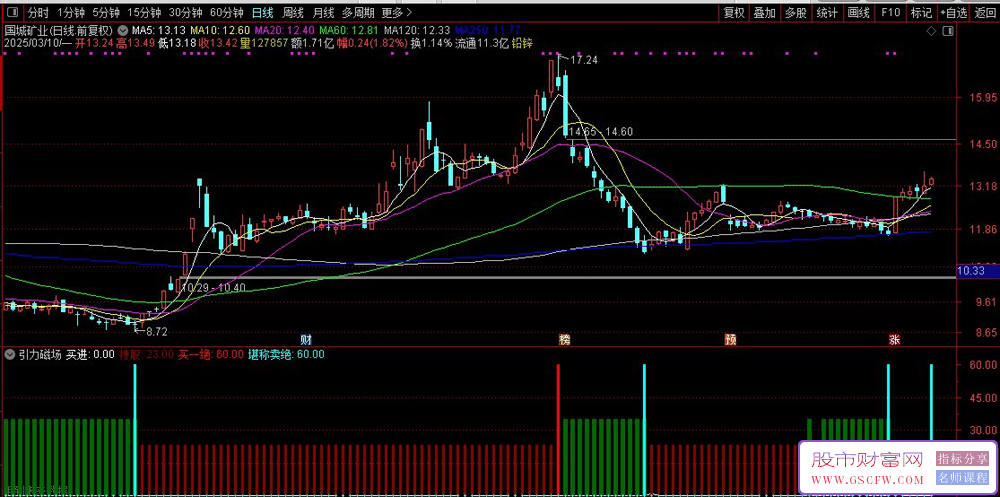Screen dimensions: 1000x497
Task: Click the MA20: 12.40 label
Action: click(x=284, y=31)
